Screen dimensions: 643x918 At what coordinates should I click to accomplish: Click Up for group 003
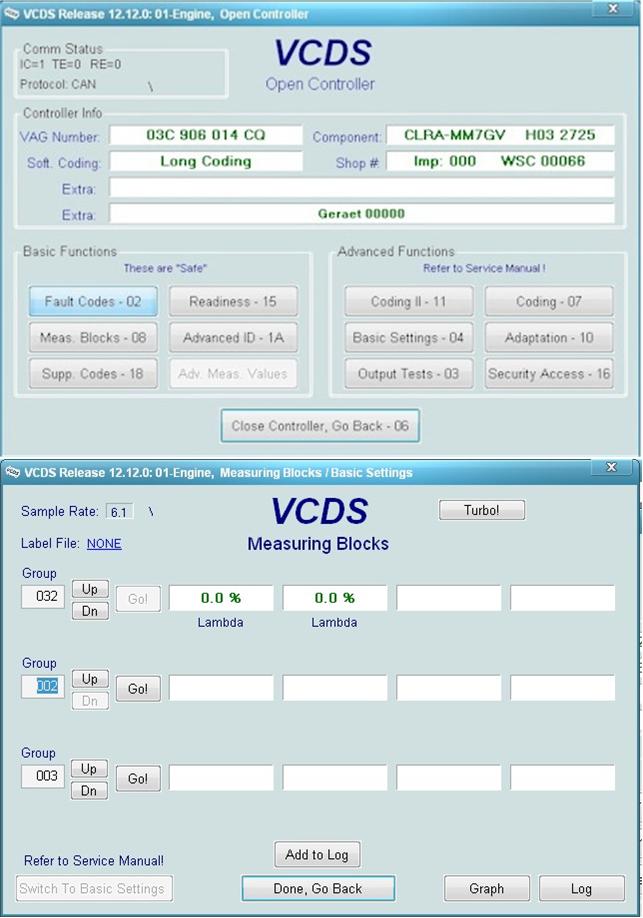(90, 769)
